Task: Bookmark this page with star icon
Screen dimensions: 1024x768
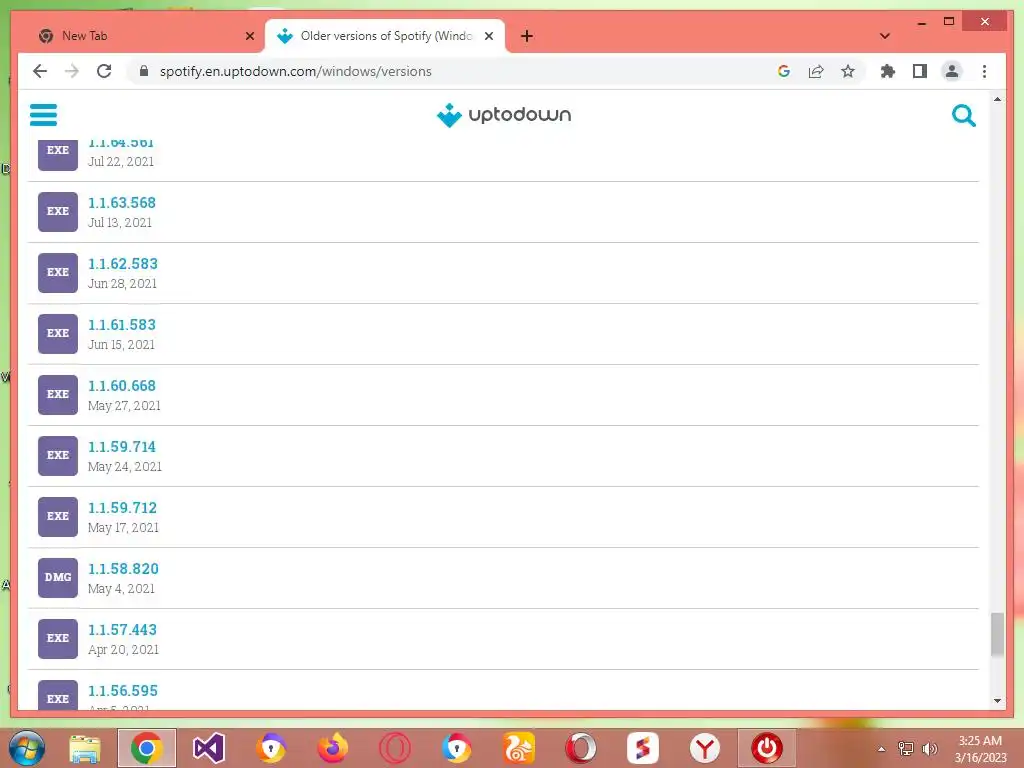Action: [848, 71]
